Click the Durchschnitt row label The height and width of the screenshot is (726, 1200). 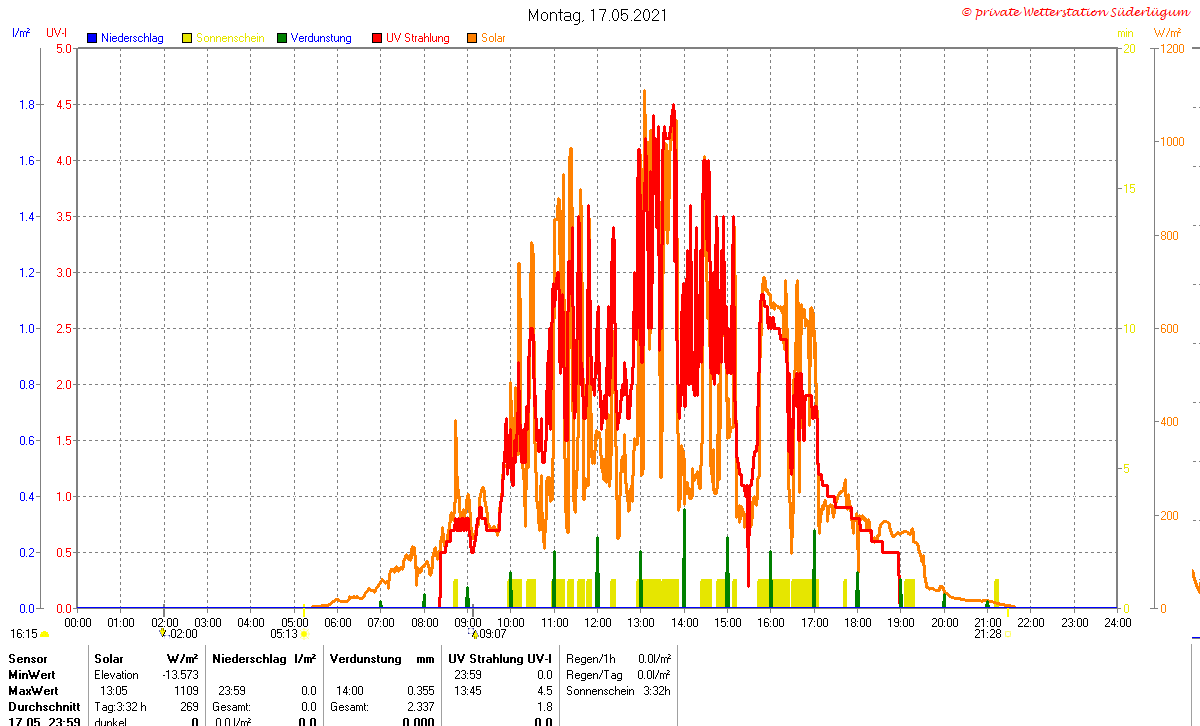tap(43, 707)
